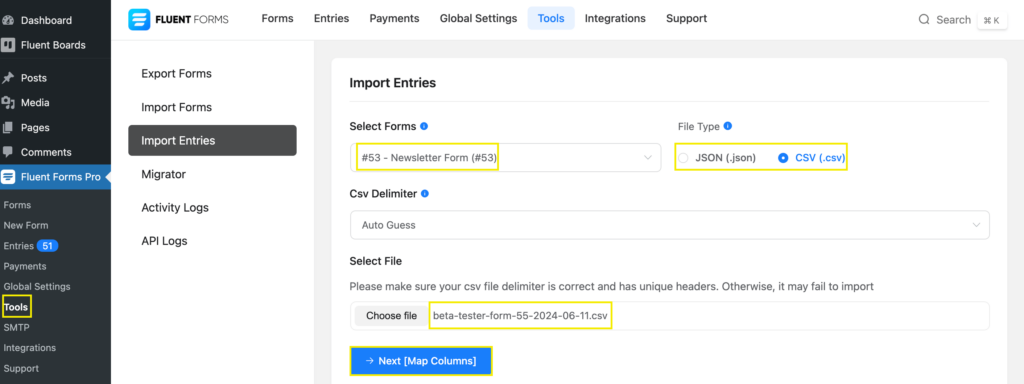Expand the Select Forms dropdown
The width and height of the screenshot is (1024, 384).
pyautogui.click(x=505, y=157)
